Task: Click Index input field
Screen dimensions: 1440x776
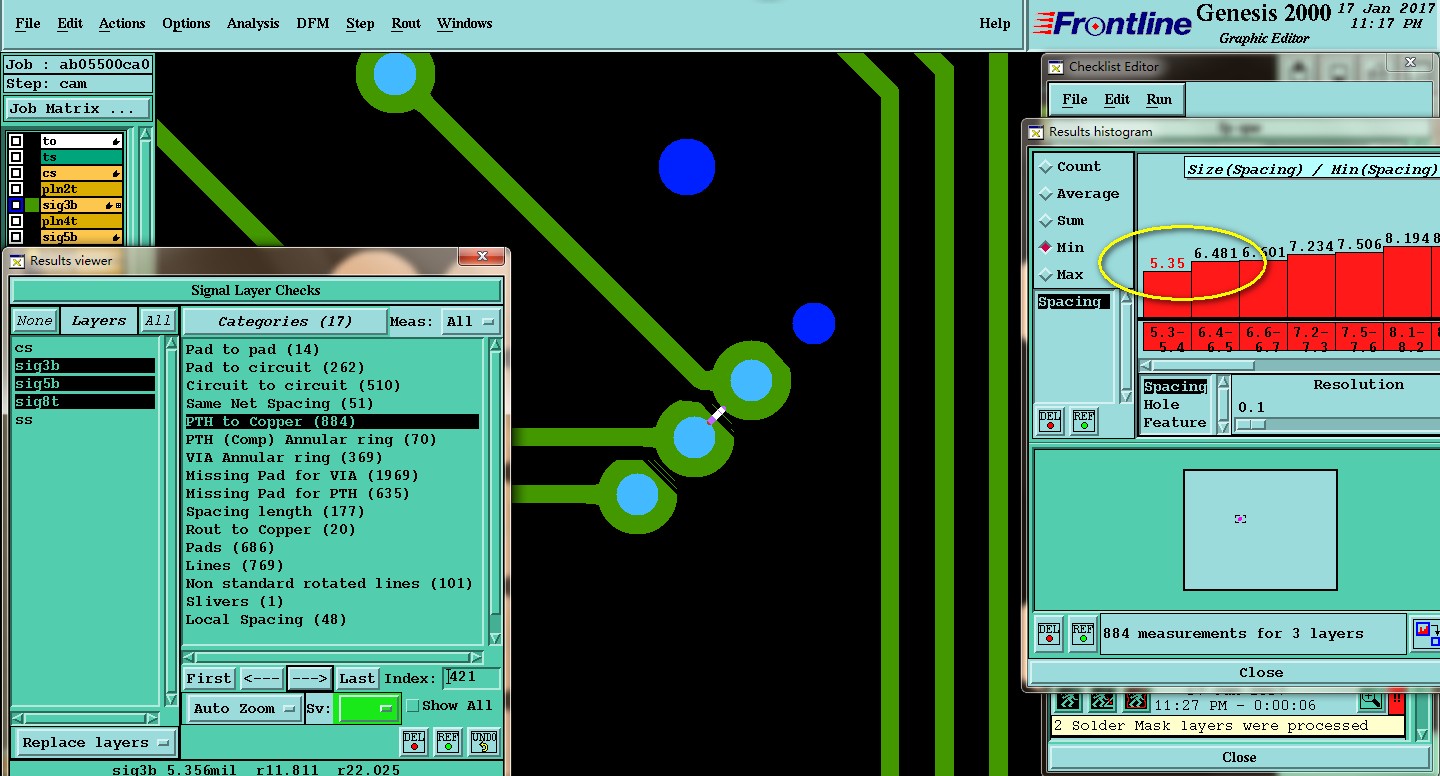Action: 472,677
